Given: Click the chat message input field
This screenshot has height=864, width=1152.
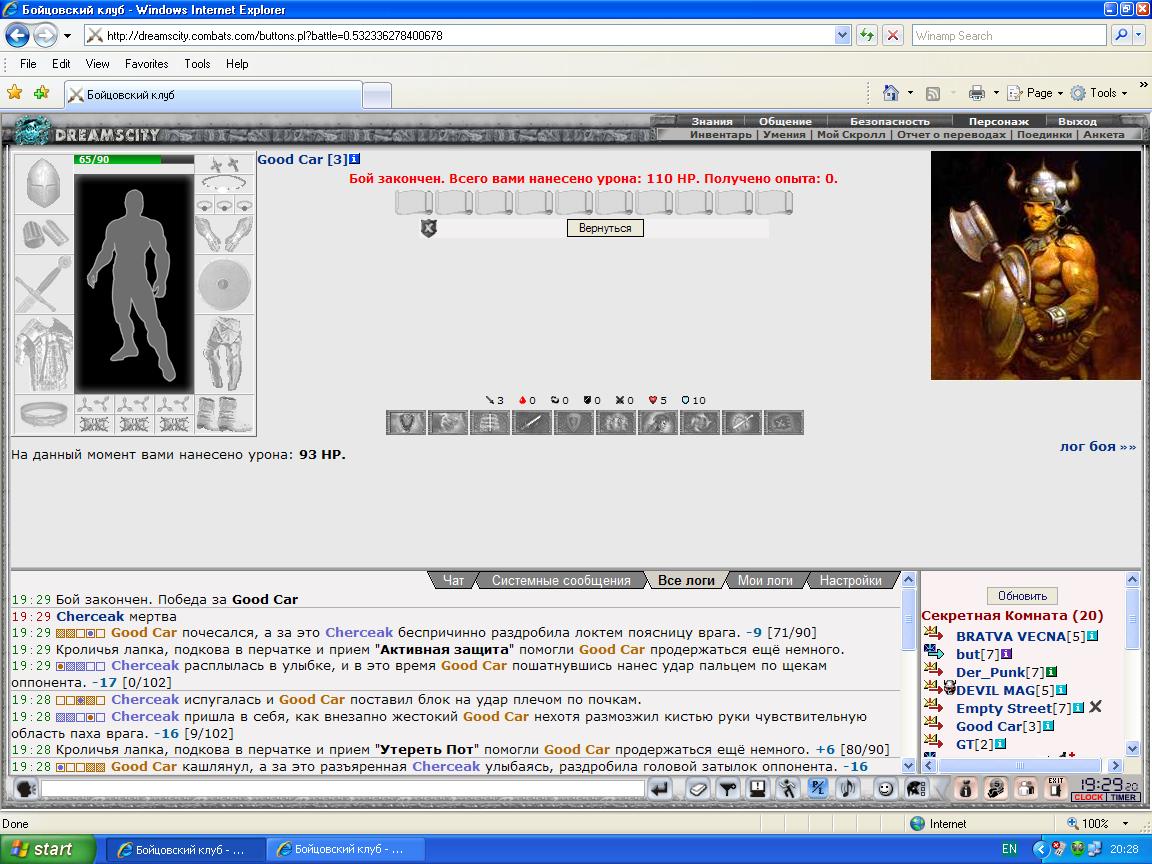Looking at the screenshot, I should [342, 788].
